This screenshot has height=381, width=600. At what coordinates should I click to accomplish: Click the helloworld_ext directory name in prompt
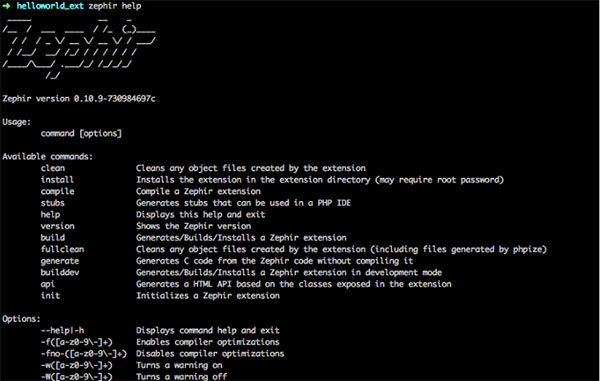point(50,6)
